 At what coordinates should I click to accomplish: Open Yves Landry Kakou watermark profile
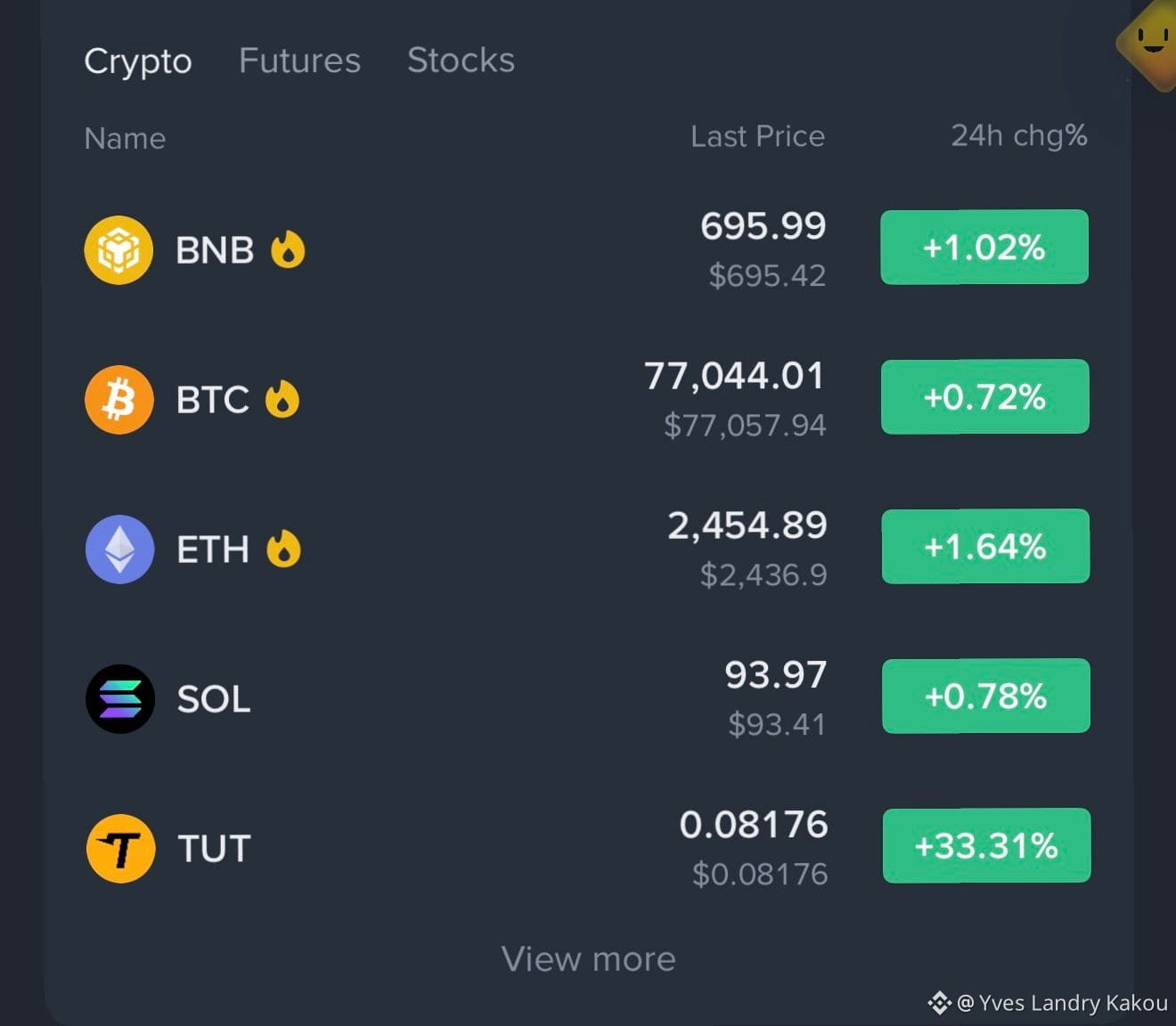1048,1003
